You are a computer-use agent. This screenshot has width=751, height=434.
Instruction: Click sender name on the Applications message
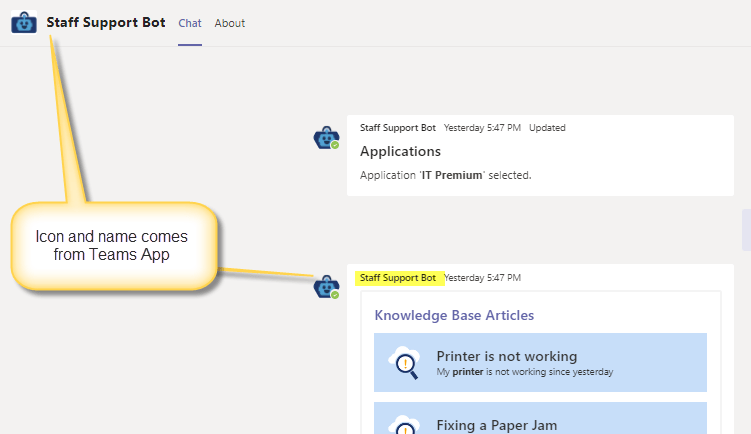(398, 128)
